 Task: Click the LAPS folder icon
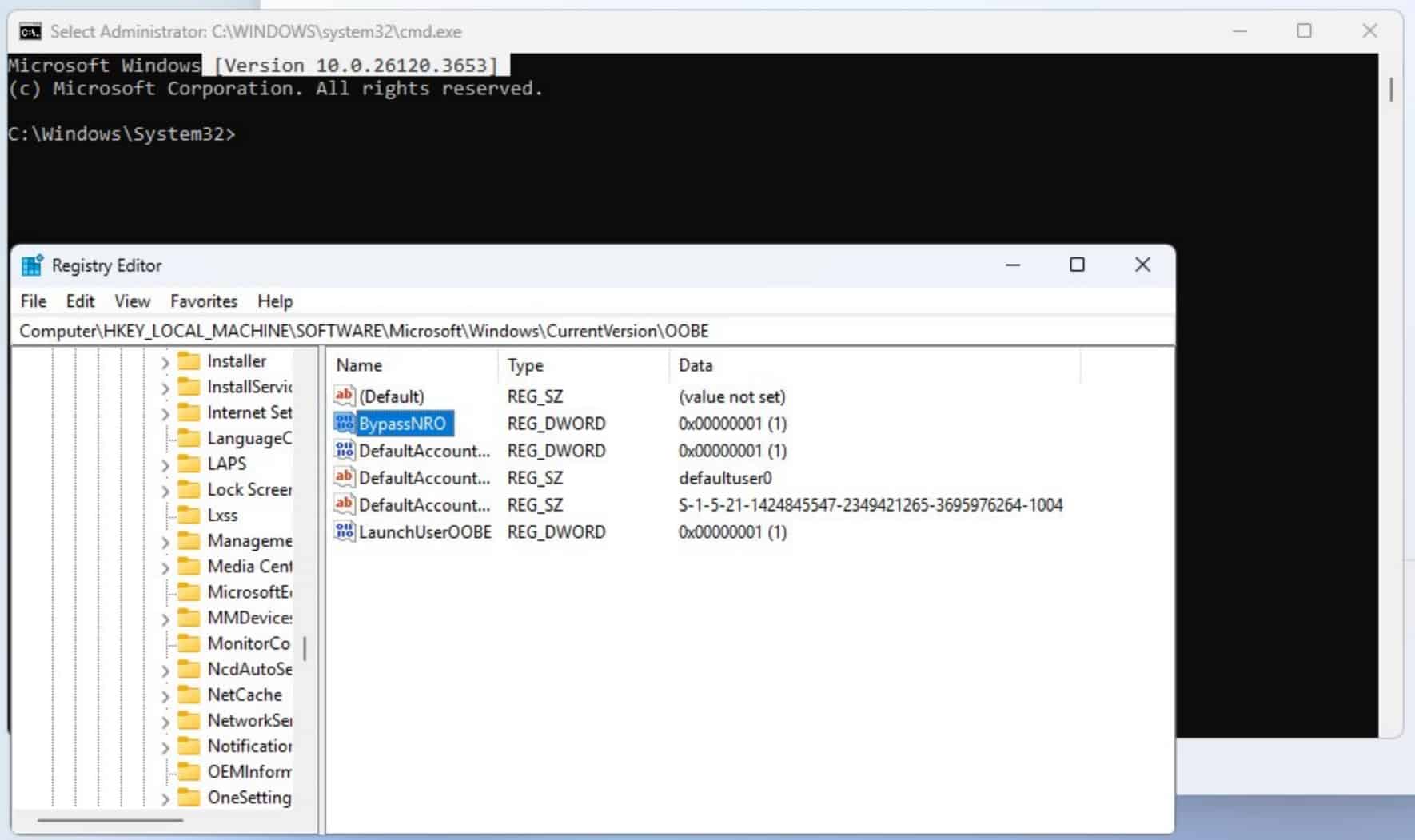189,464
